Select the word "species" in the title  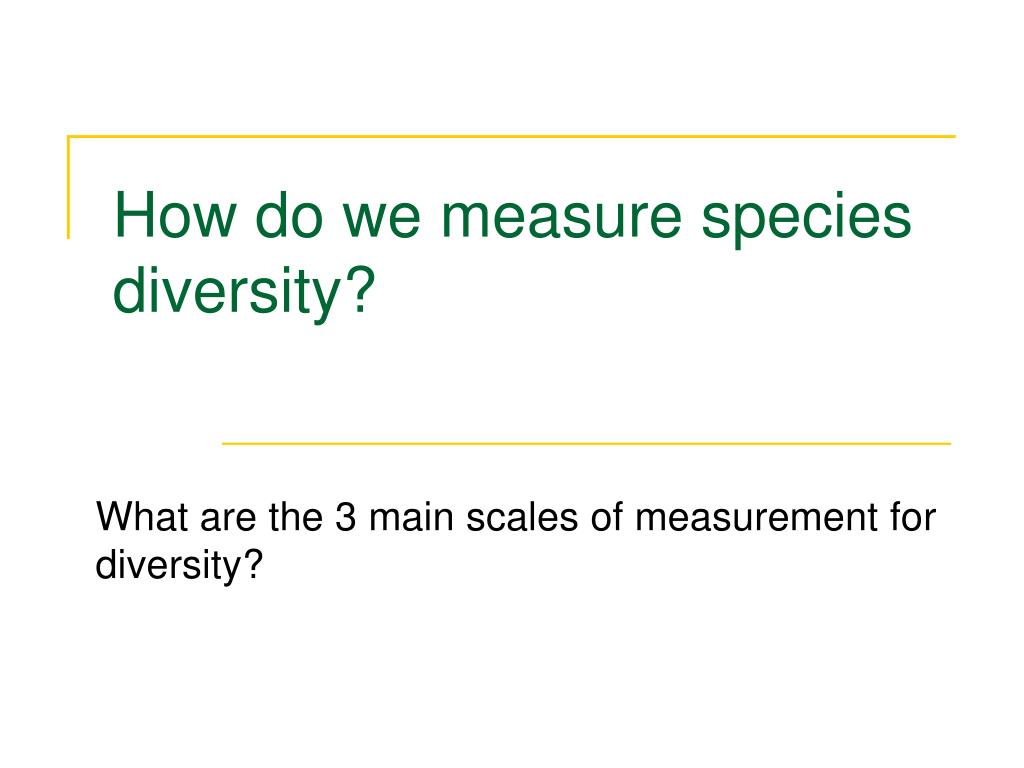coord(806,221)
